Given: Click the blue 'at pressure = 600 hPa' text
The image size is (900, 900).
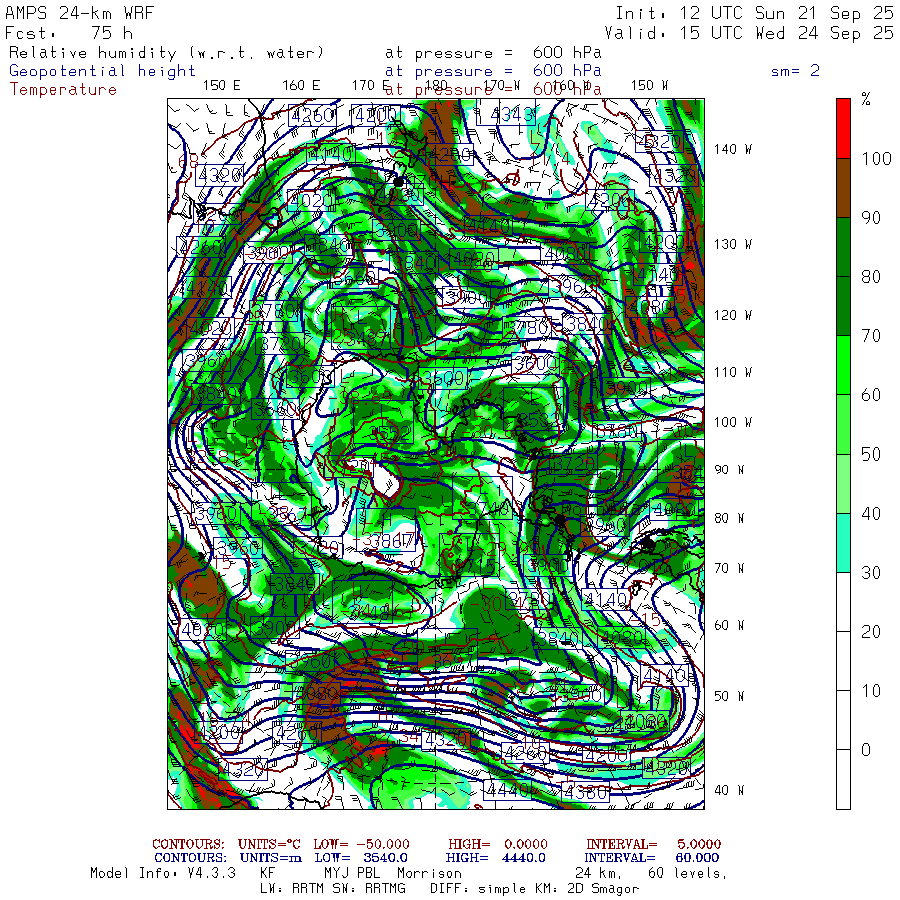Looking at the screenshot, I should point(494,71).
